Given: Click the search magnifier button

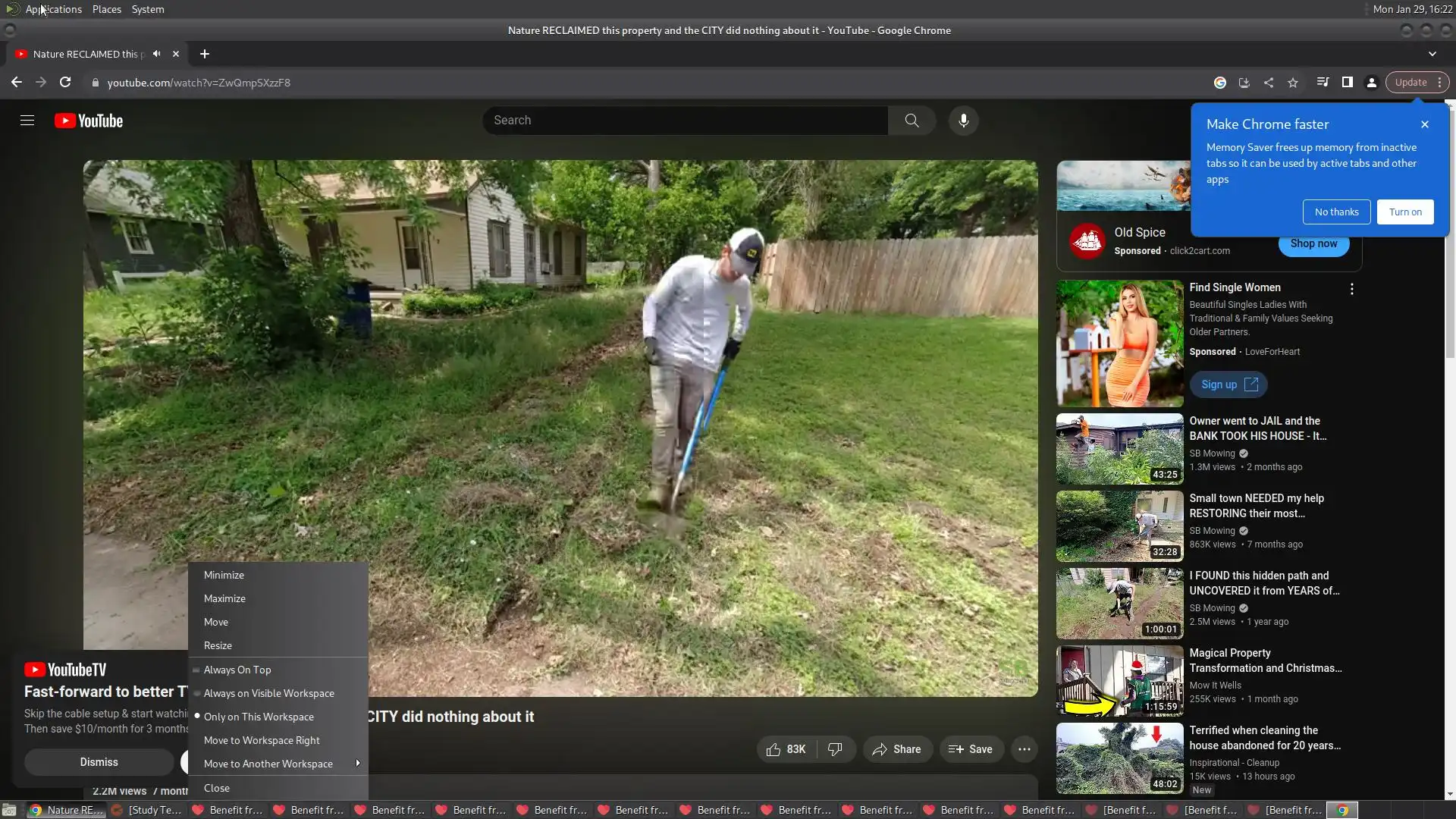Looking at the screenshot, I should pyautogui.click(x=912, y=121).
